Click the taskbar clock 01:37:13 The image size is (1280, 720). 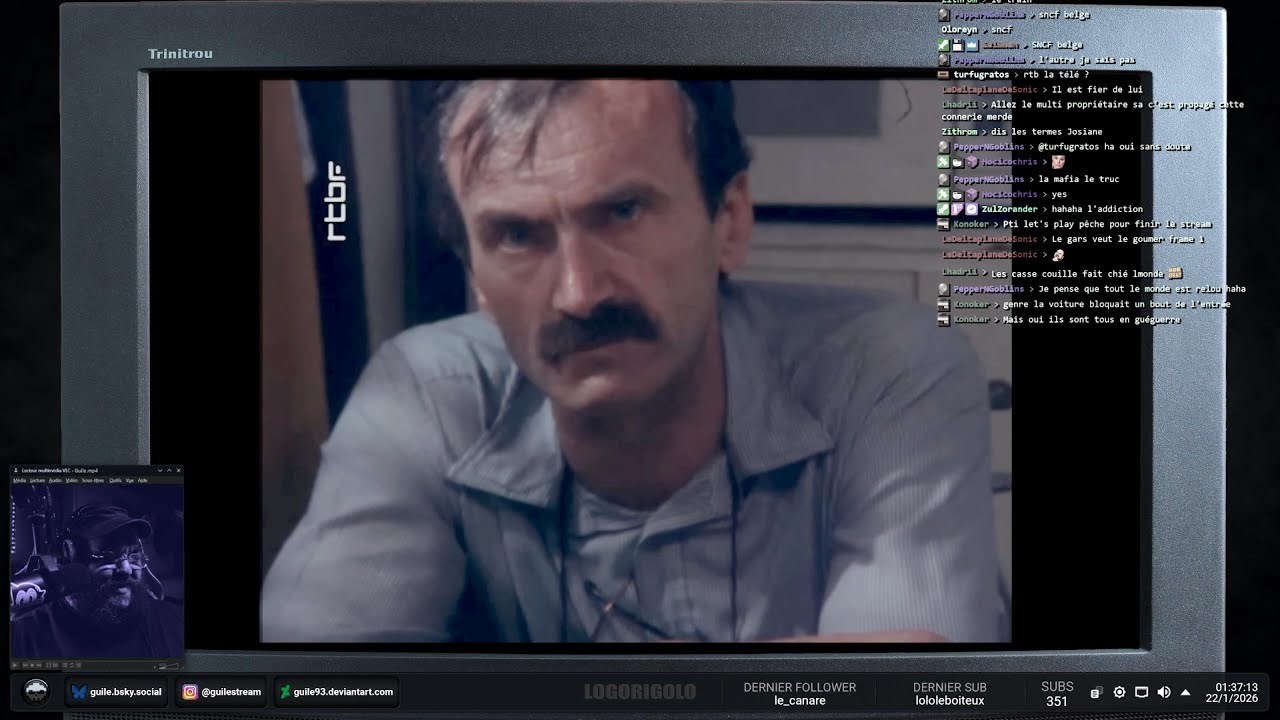[1236, 687]
